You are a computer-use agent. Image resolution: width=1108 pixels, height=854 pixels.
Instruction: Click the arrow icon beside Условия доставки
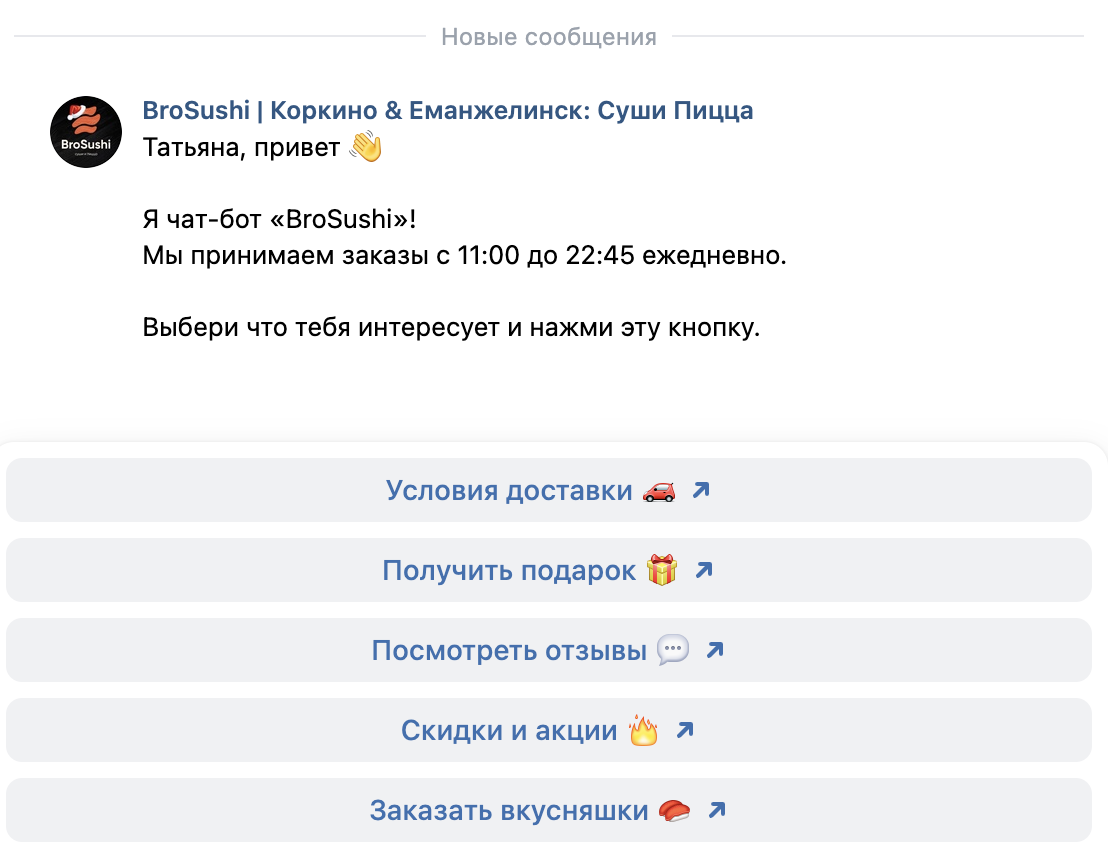[701, 490]
